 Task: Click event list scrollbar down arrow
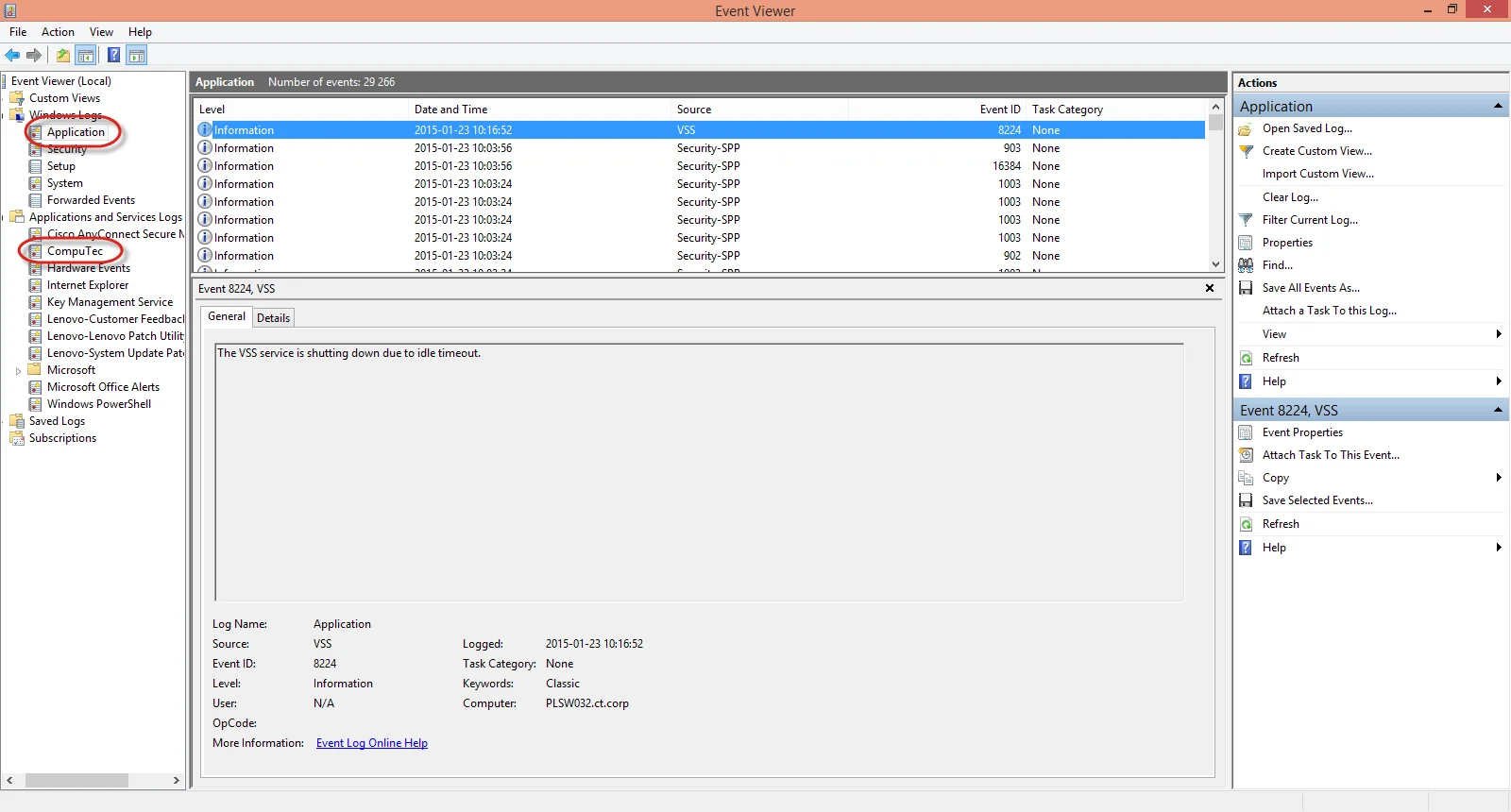(x=1215, y=264)
